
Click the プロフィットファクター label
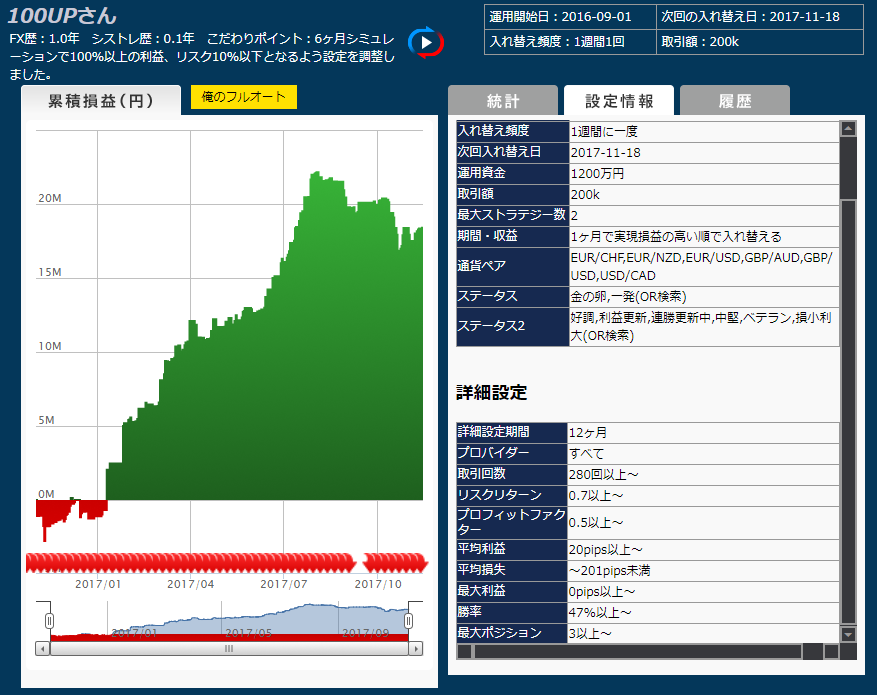pyautogui.click(x=512, y=522)
